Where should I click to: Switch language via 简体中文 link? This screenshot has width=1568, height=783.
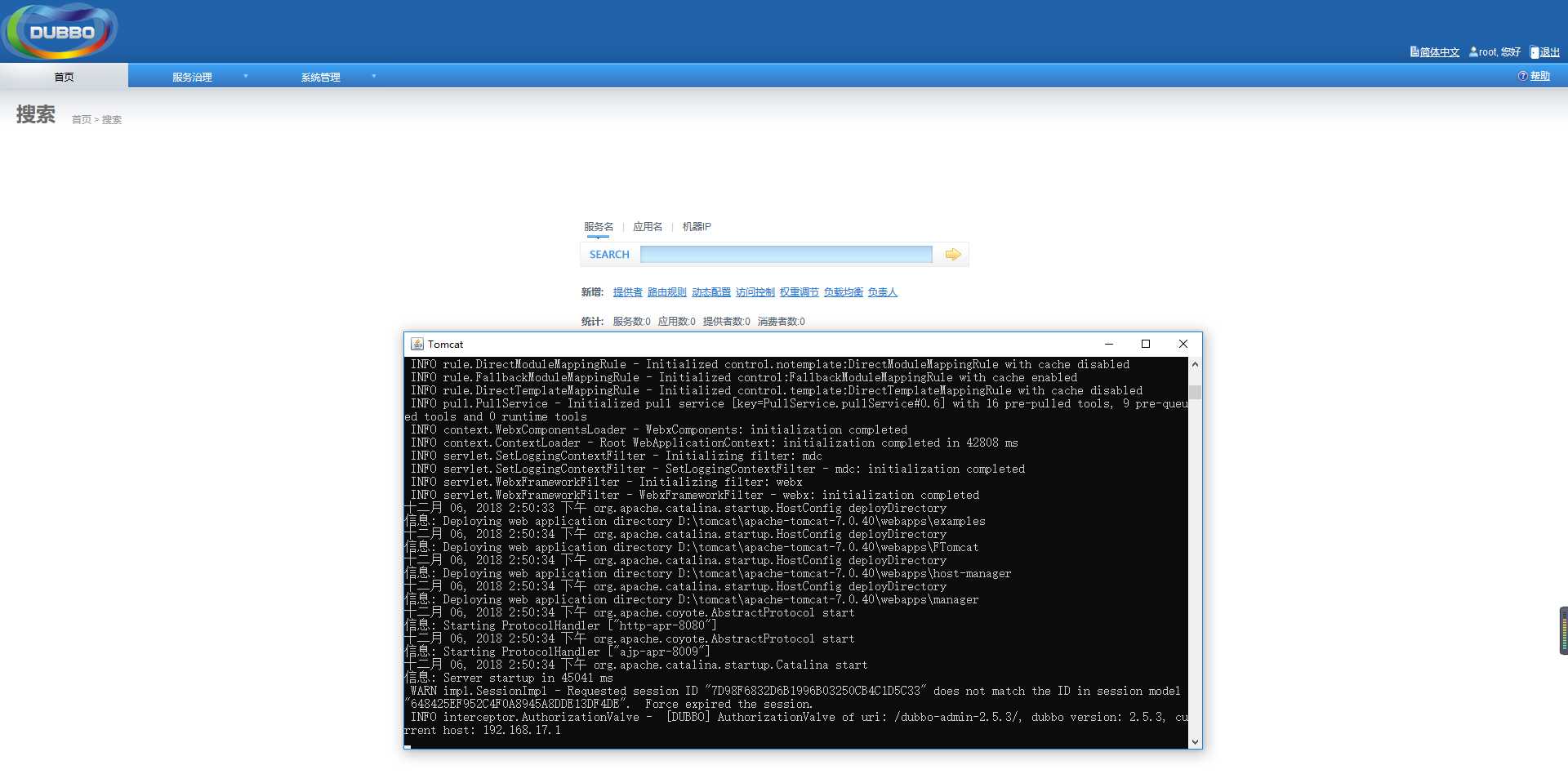(1439, 52)
